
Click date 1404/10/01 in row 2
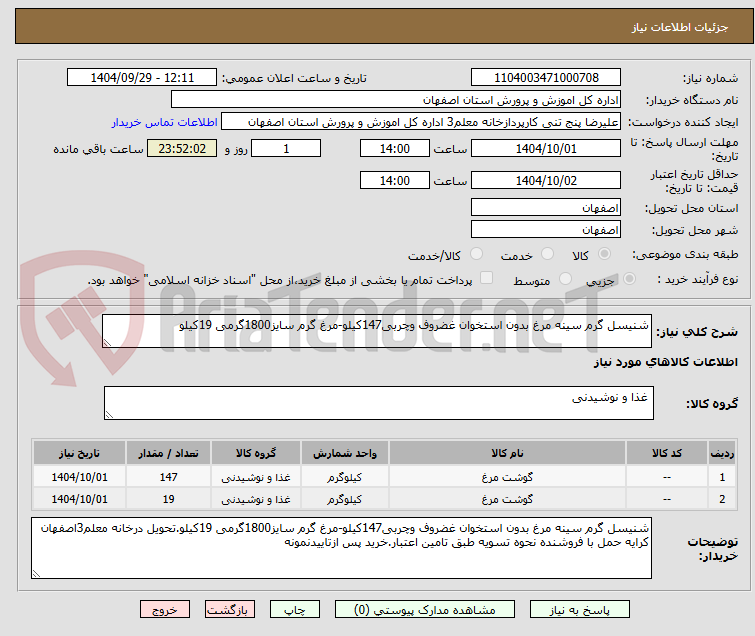tap(79, 499)
